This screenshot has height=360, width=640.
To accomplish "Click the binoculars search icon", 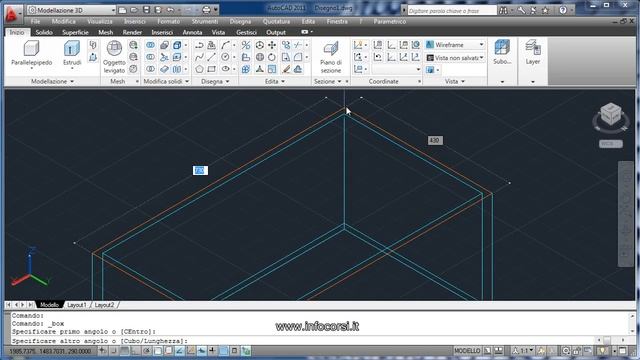I will coord(503,11).
